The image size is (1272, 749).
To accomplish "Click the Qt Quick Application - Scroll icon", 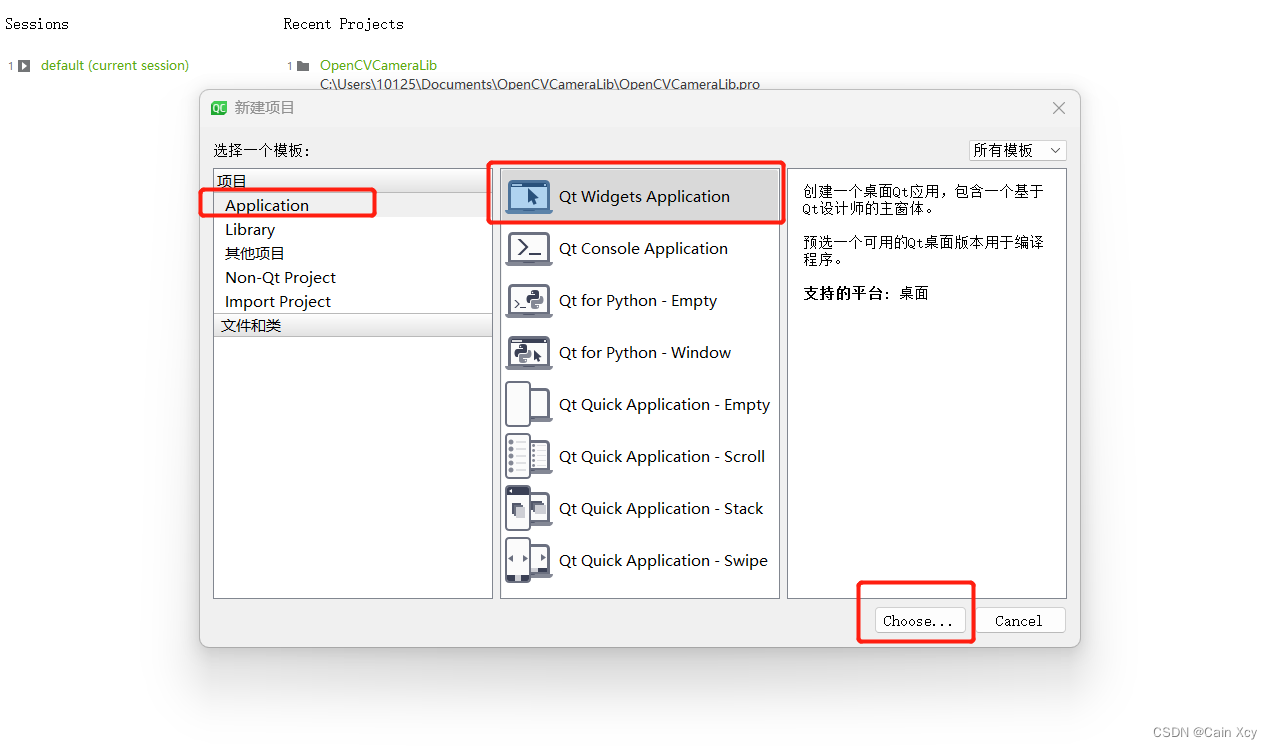I will [529, 457].
